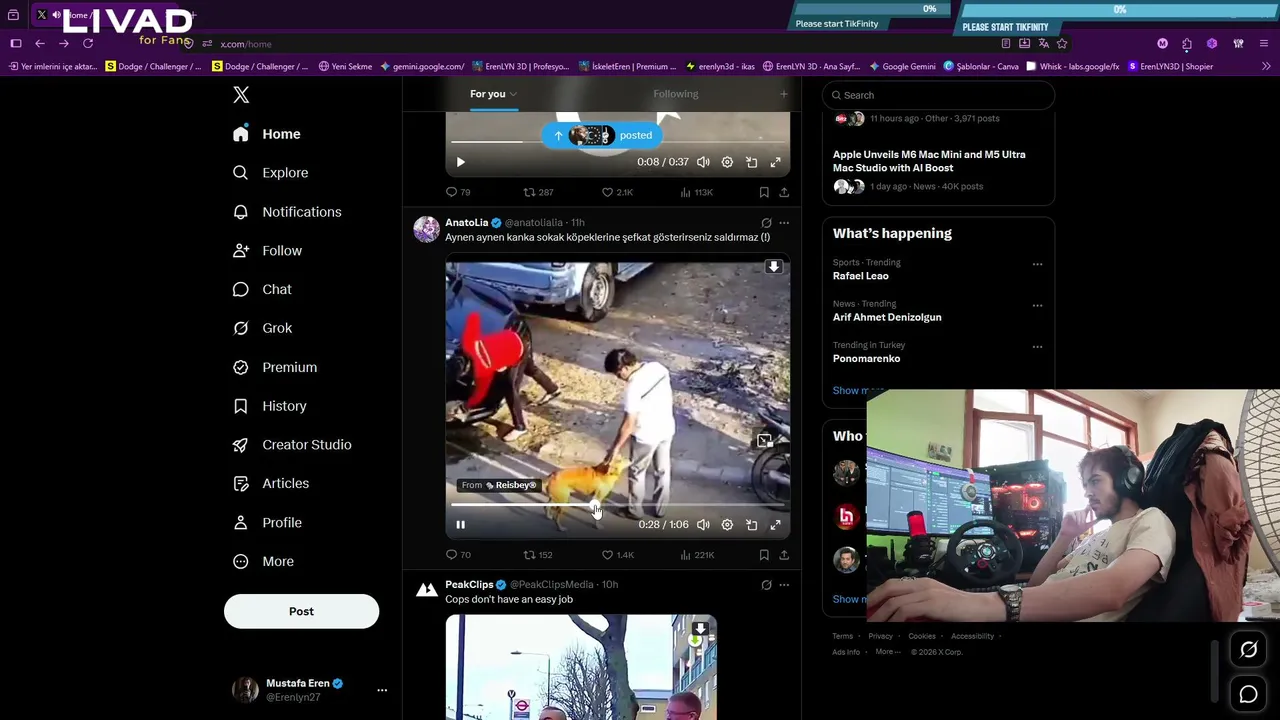The width and height of the screenshot is (1280, 720).
Task: Click Grok icon on AnatoLia's post
Action: tap(766, 223)
